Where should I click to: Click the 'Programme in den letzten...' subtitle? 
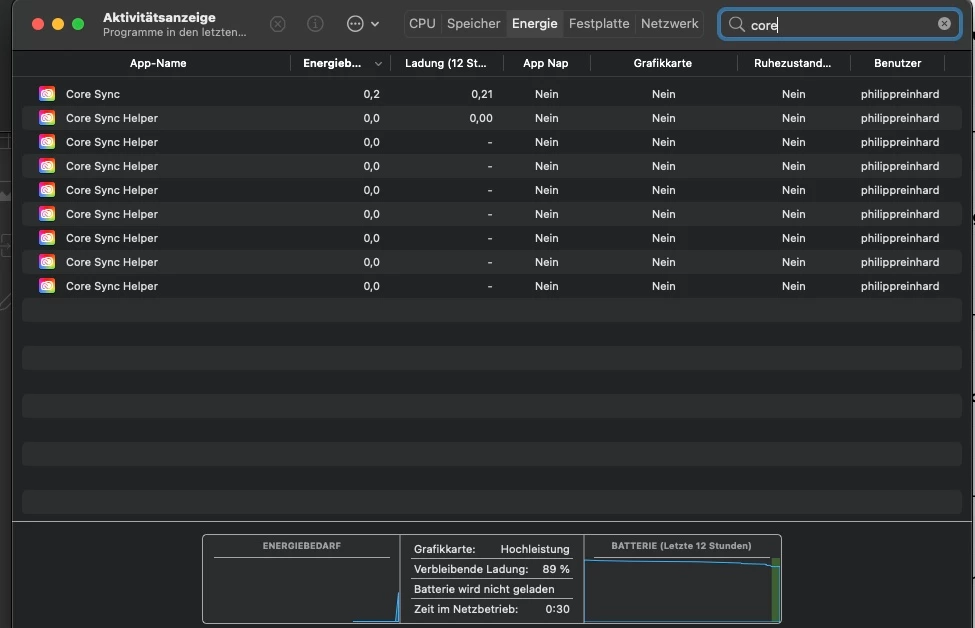point(174,32)
